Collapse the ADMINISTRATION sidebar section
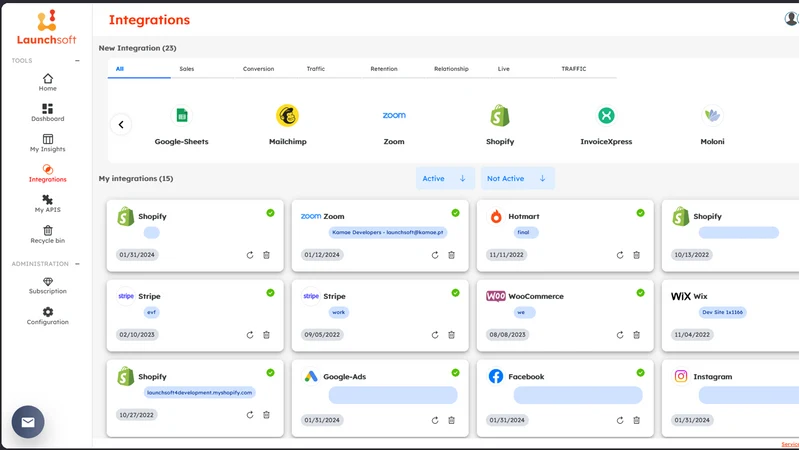The width and height of the screenshot is (800, 450). point(78,264)
